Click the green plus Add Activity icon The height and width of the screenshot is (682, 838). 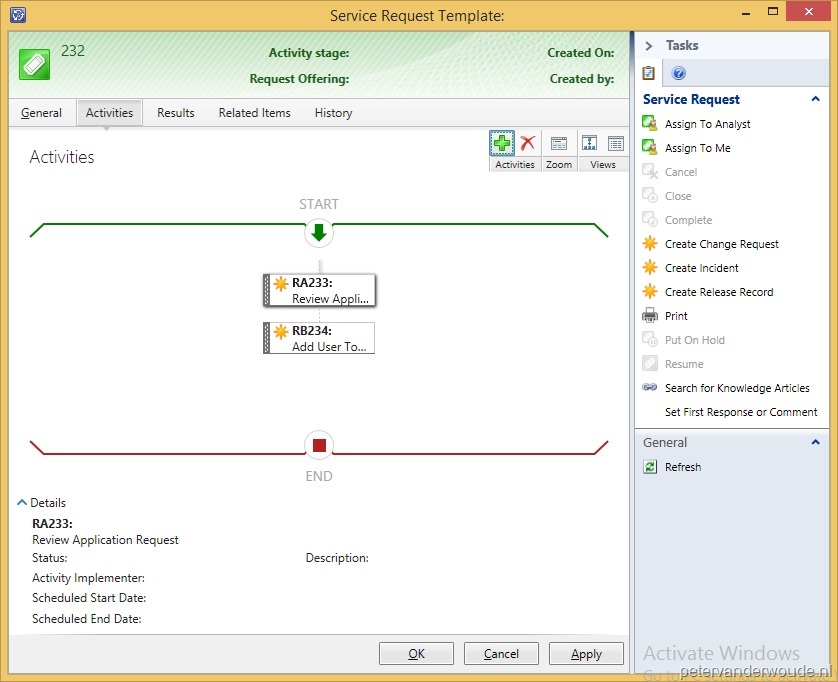[x=502, y=143]
